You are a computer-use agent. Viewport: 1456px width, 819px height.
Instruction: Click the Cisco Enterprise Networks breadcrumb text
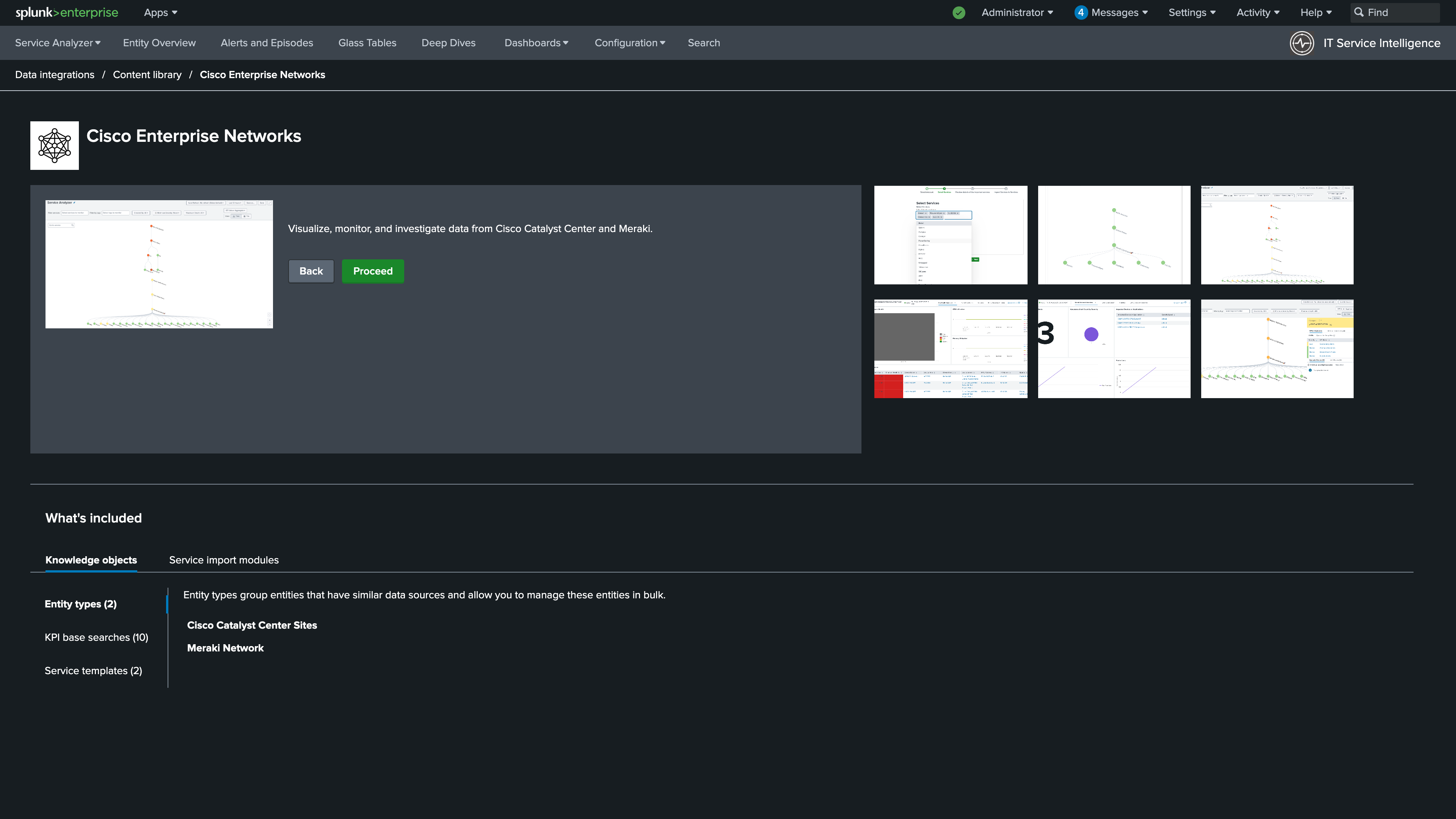coord(262,75)
